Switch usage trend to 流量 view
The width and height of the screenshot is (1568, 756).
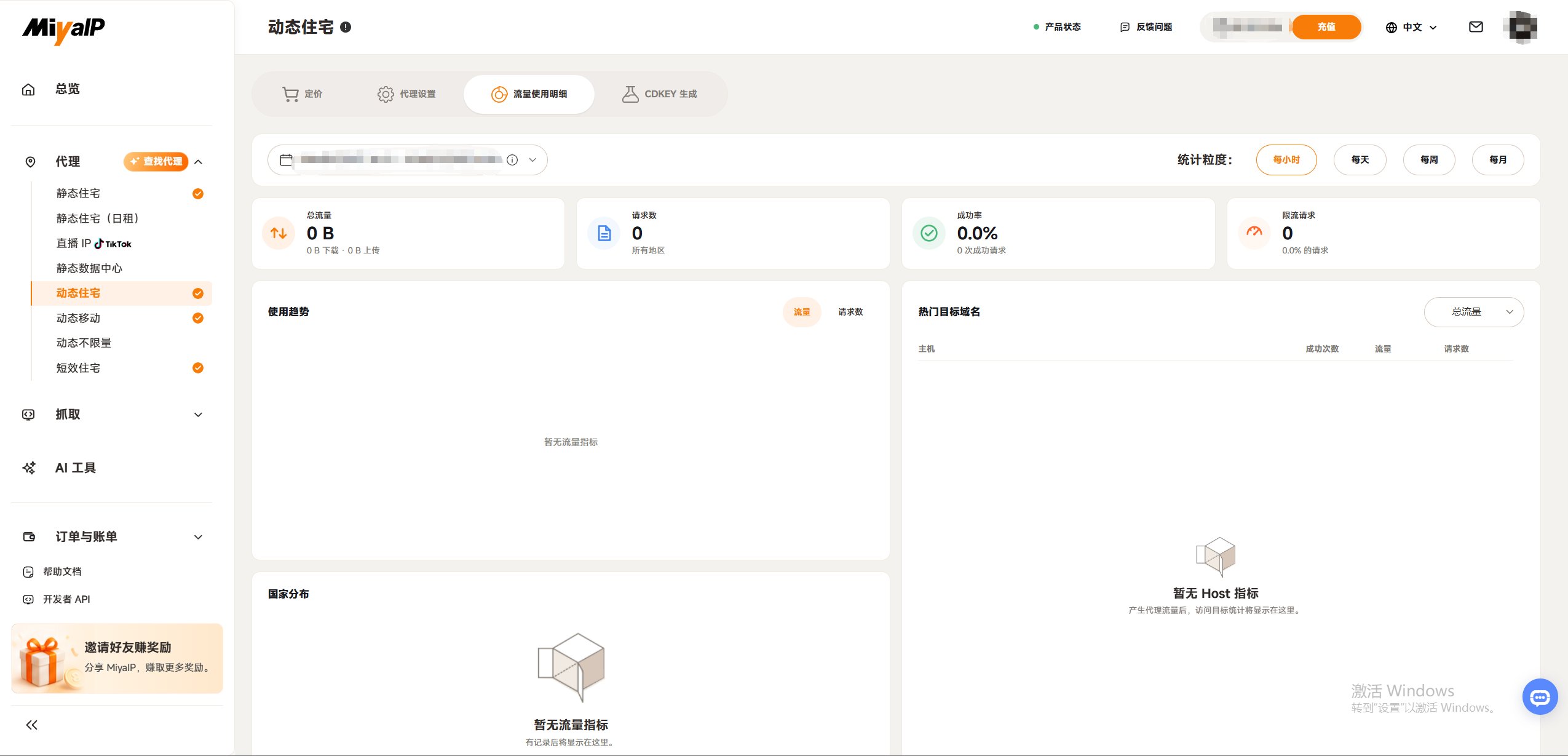tap(802, 312)
